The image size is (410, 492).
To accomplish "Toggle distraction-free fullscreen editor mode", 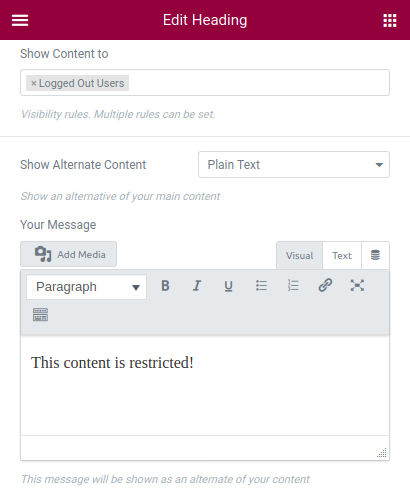I will [357, 286].
